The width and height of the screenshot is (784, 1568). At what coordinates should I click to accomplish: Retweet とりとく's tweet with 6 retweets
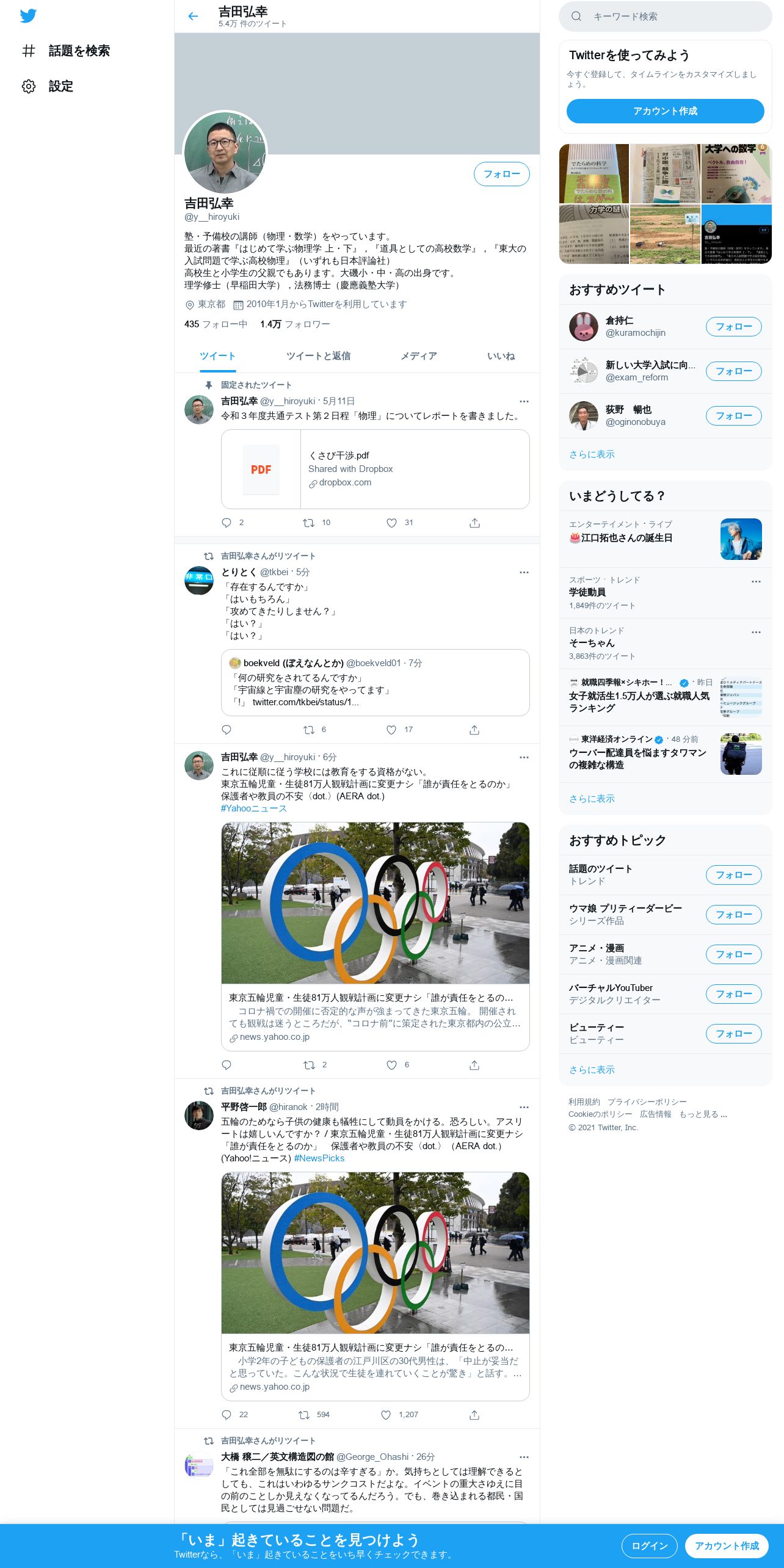pos(309,730)
